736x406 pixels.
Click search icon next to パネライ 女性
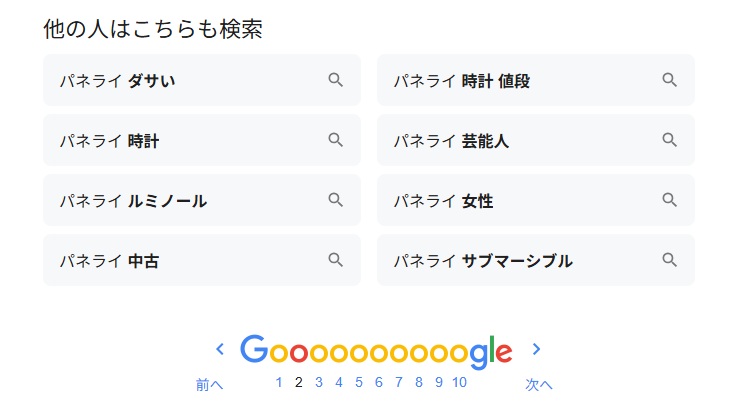pos(670,200)
